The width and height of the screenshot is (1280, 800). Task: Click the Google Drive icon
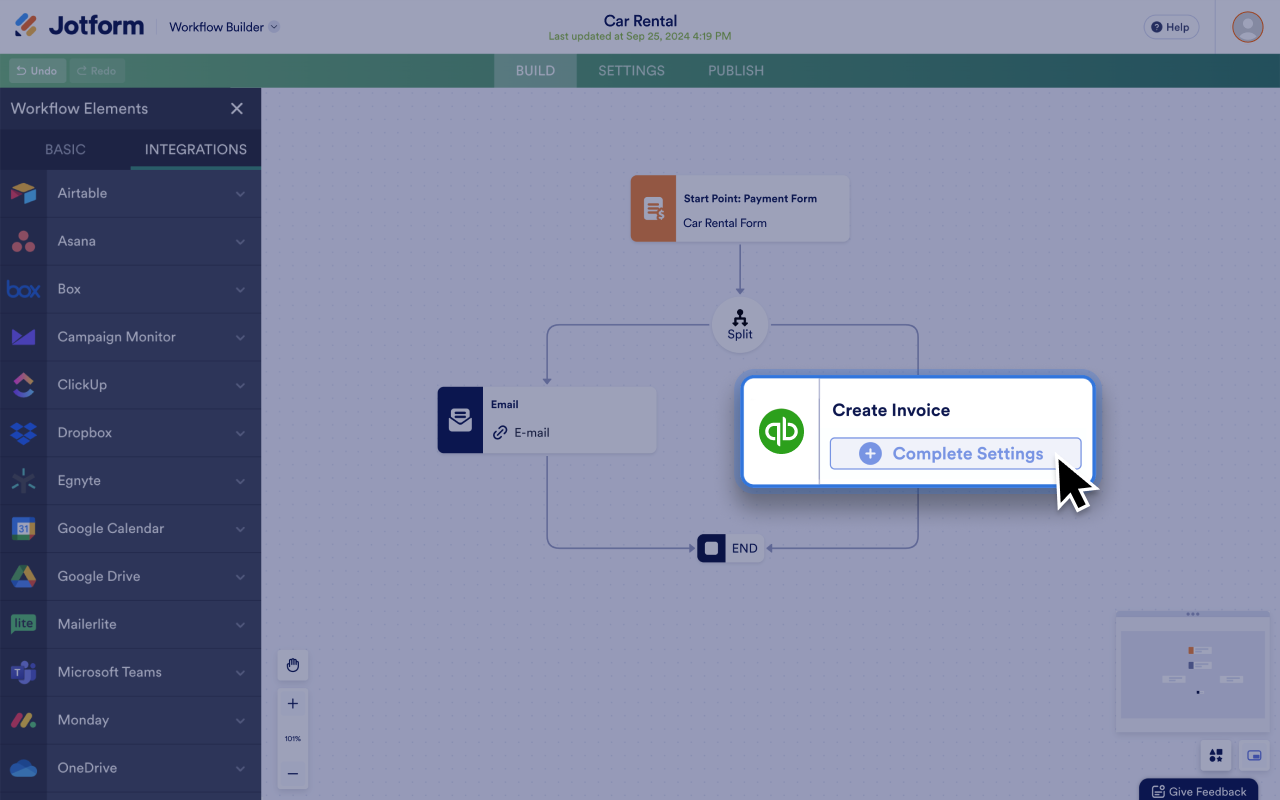tap(23, 577)
